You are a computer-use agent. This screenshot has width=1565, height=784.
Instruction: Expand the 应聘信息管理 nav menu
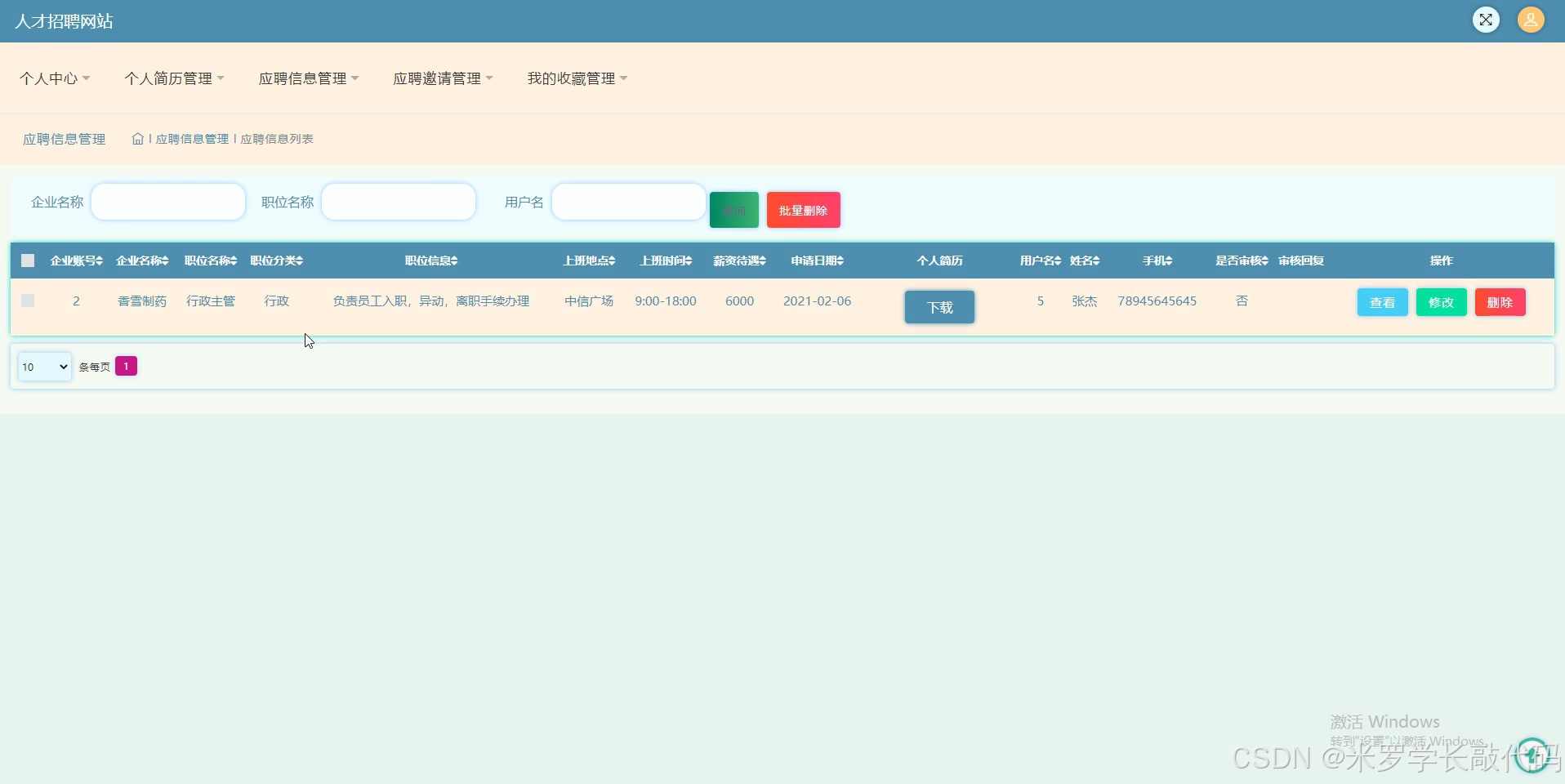[x=309, y=78]
